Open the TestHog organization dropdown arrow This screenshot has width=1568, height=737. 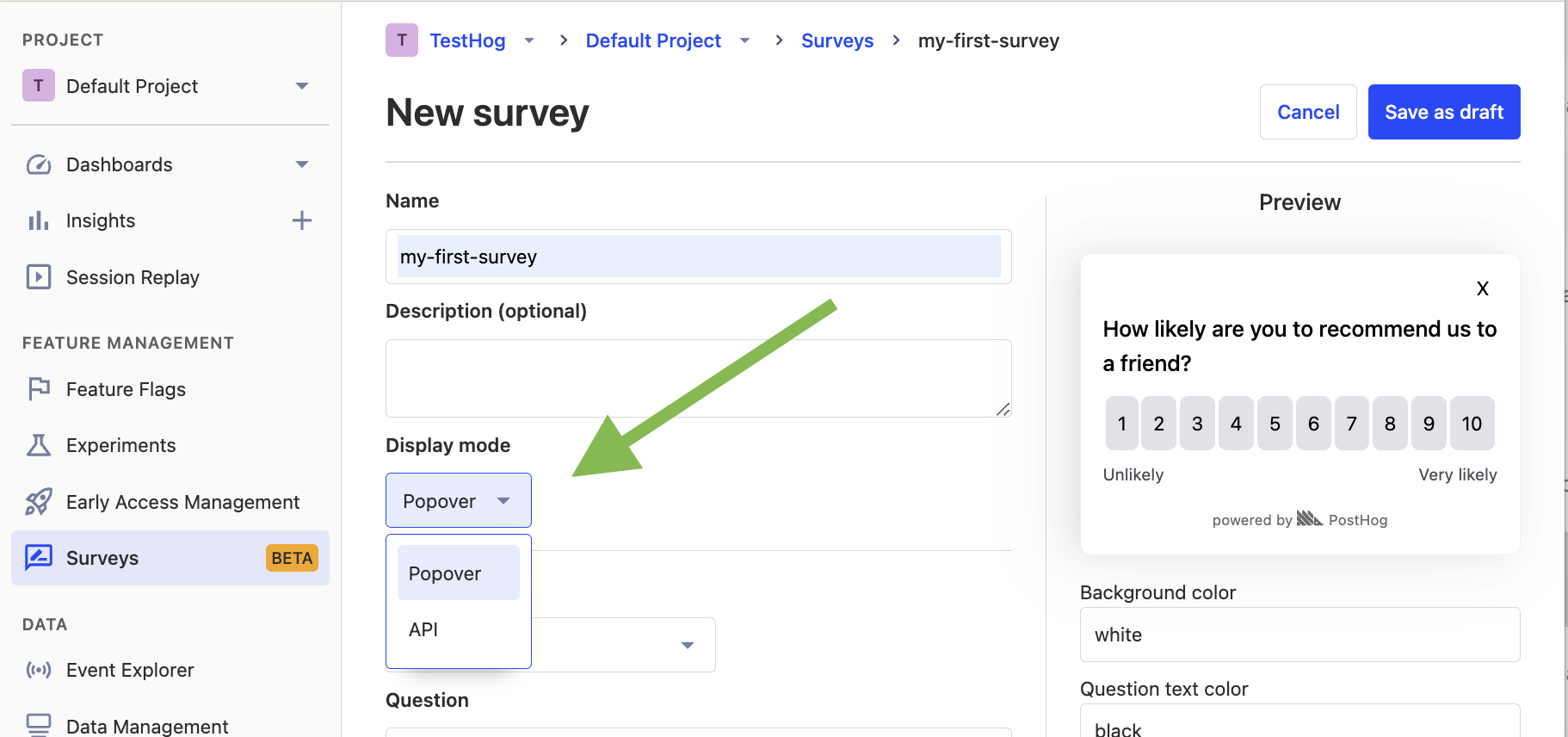point(529,40)
